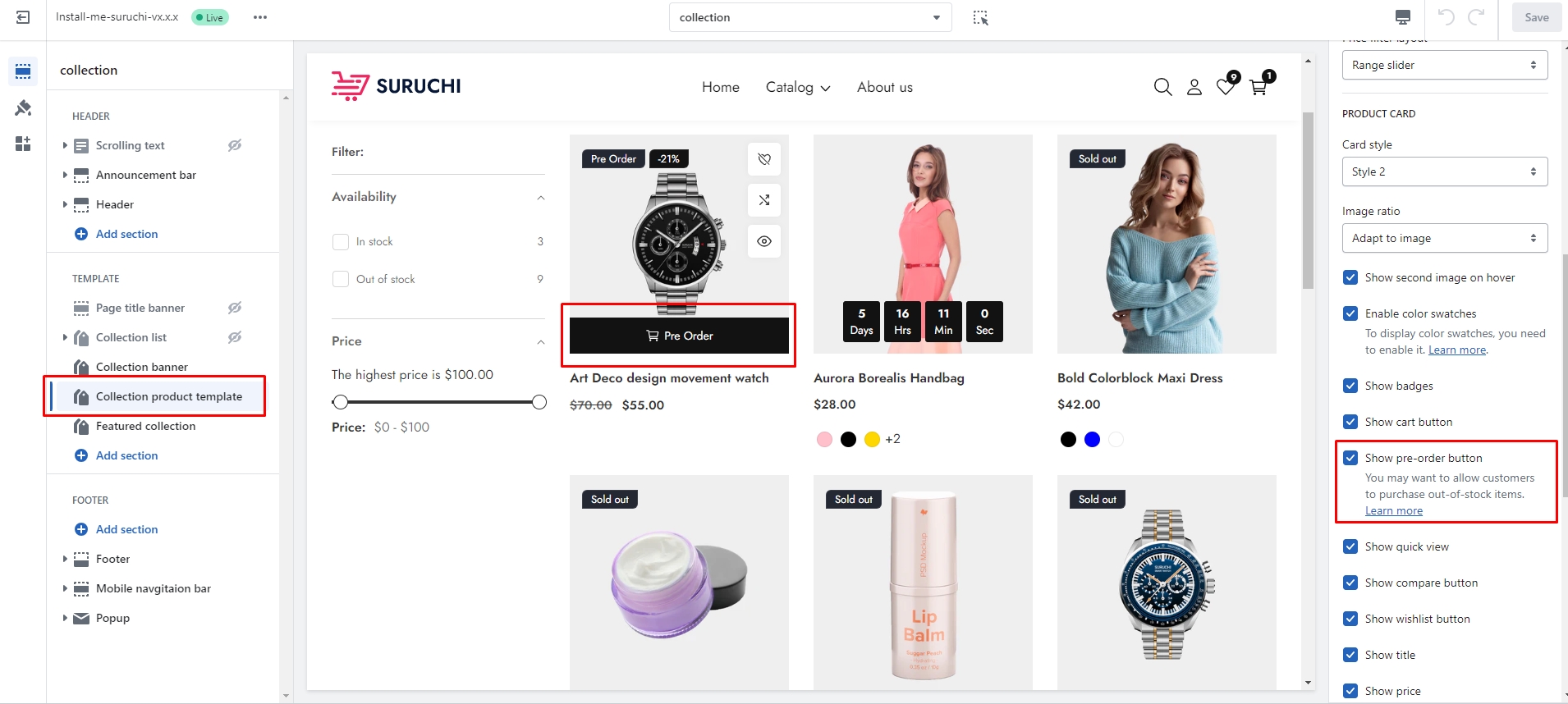Uncheck Show pre-order button

pyautogui.click(x=1350, y=458)
